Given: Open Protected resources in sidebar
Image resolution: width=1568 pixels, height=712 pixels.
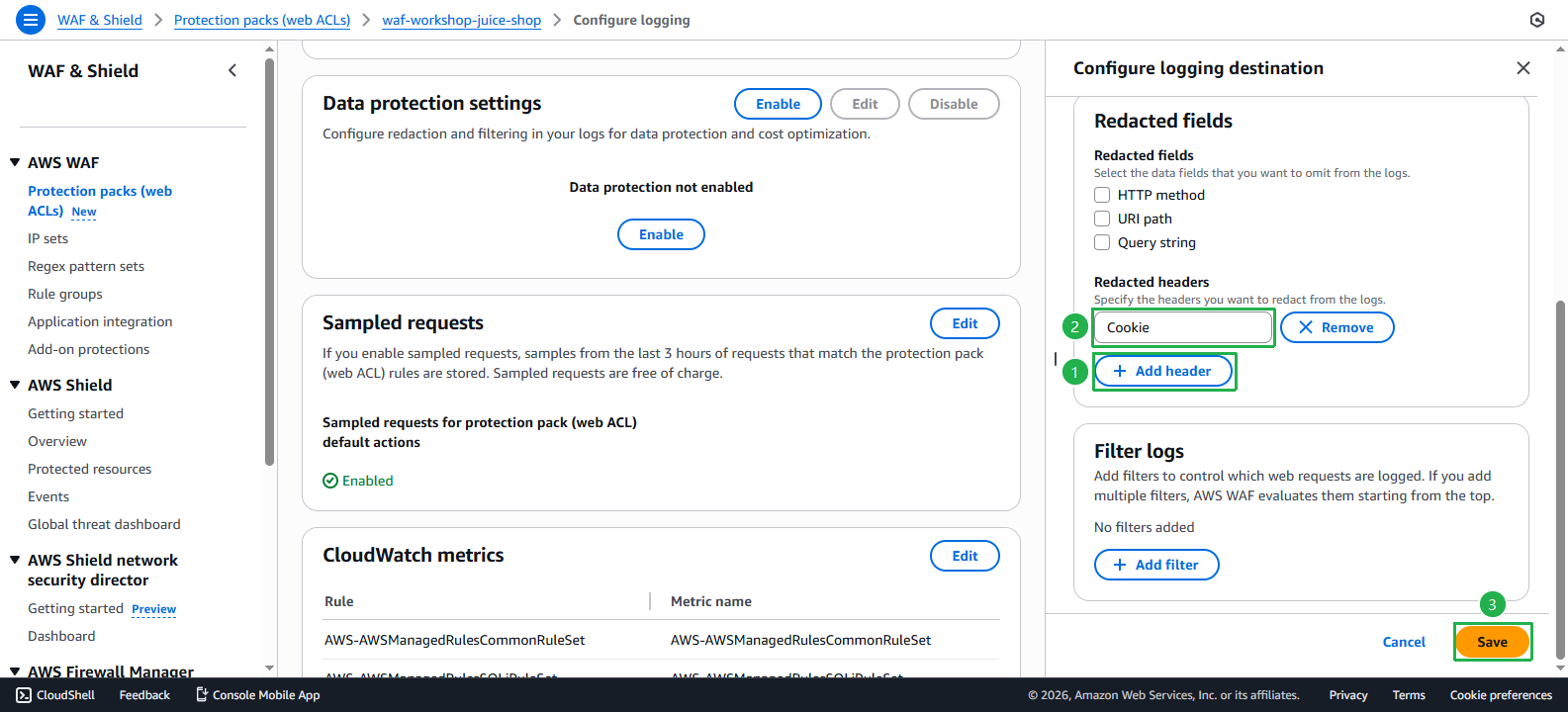Looking at the screenshot, I should (90, 469).
